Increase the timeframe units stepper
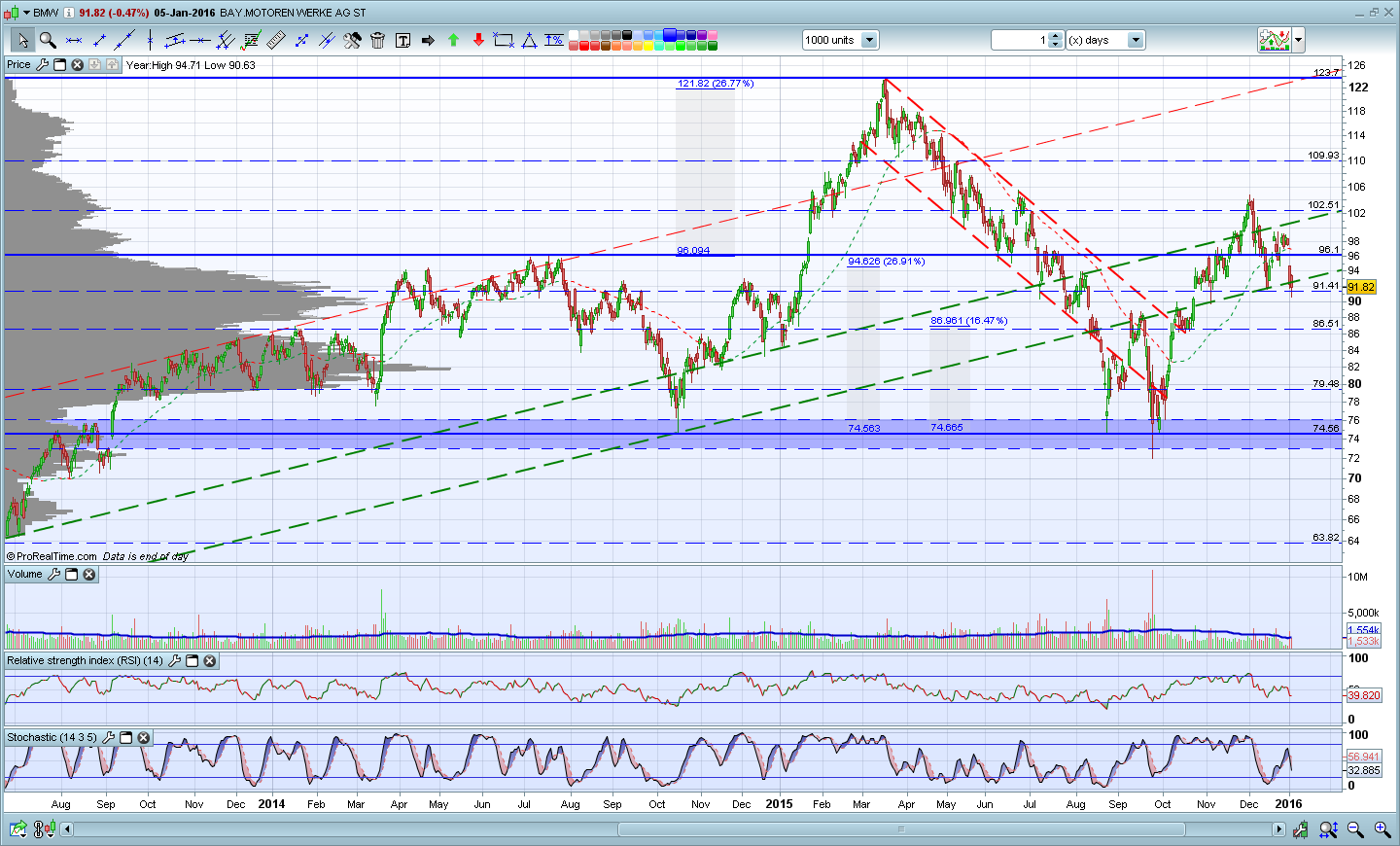1400x846 pixels. [1056, 36]
